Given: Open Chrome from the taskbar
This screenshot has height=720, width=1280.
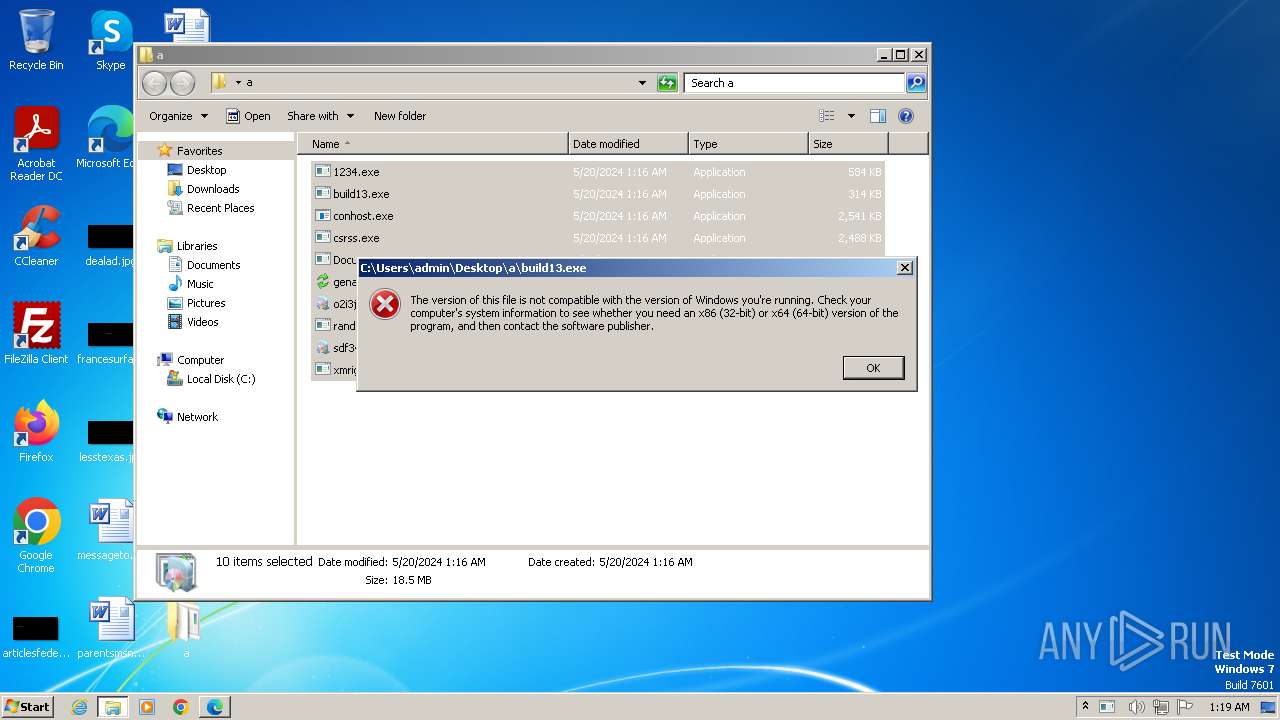Looking at the screenshot, I should coord(181,707).
